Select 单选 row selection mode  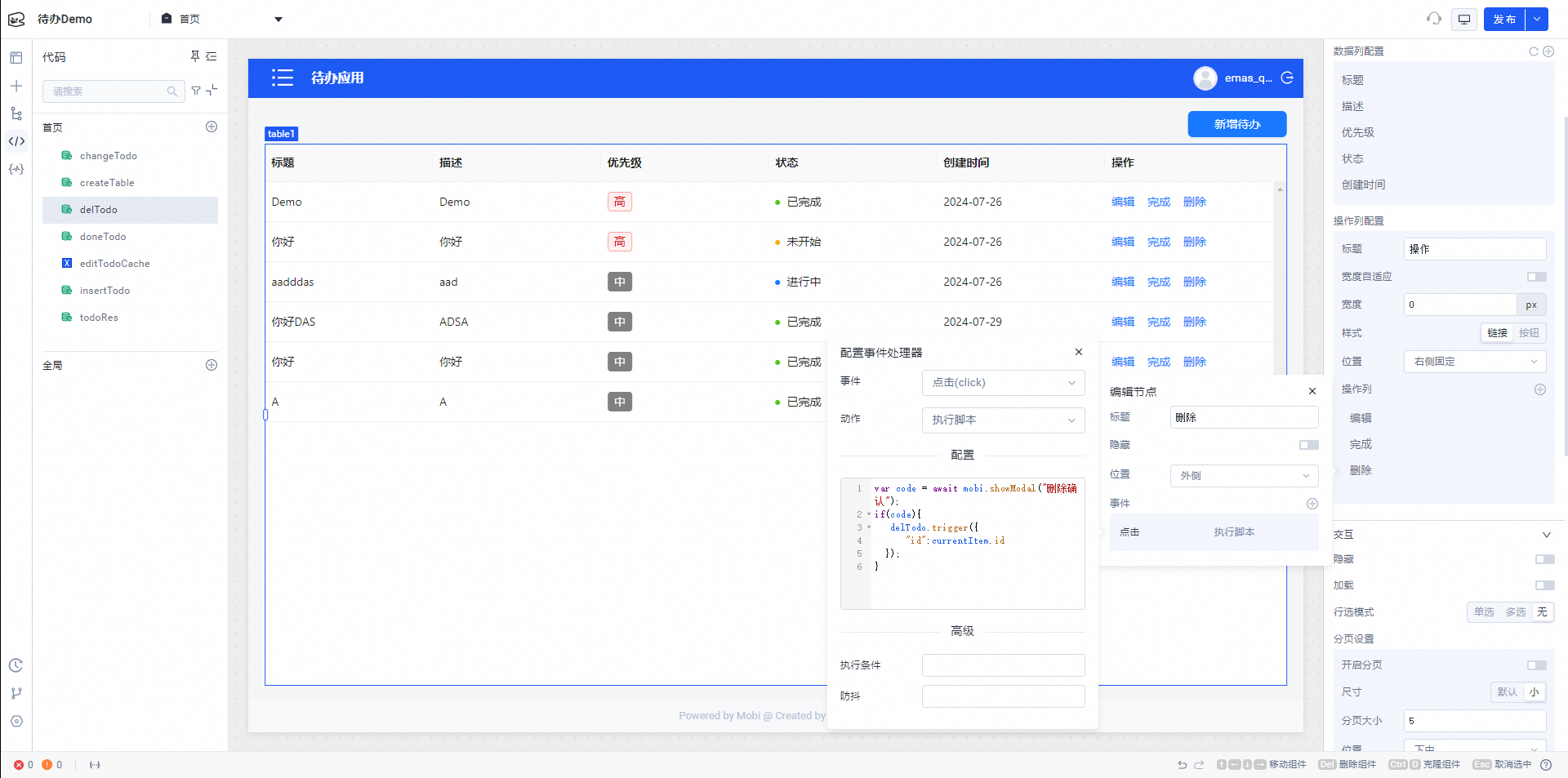point(1484,612)
